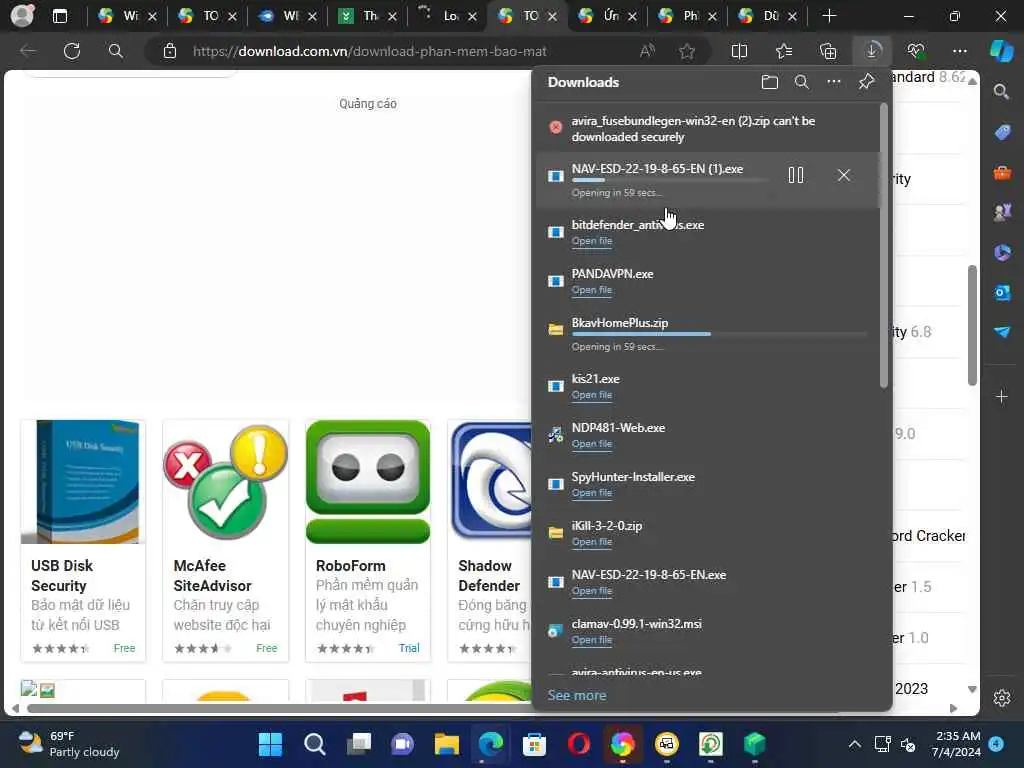
Task: Open sidebar Shopping tag icon
Action: [x=1002, y=132]
